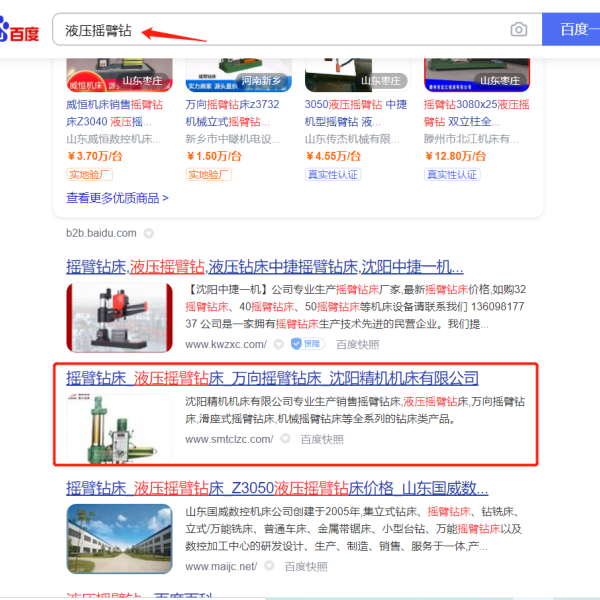Open 3050液压摇臂钻 中捷 product link
The height and width of the screenshot is (600, 600).
(355, 113)
